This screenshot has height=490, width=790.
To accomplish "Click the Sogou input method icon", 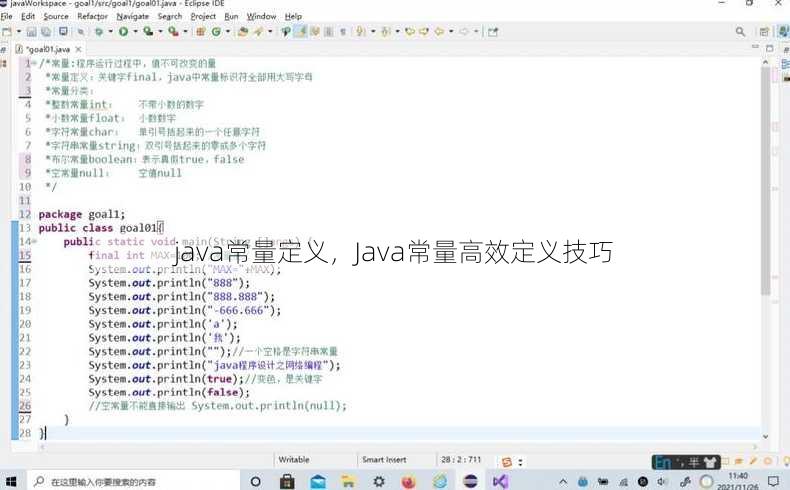I will (x=507, y=462).
